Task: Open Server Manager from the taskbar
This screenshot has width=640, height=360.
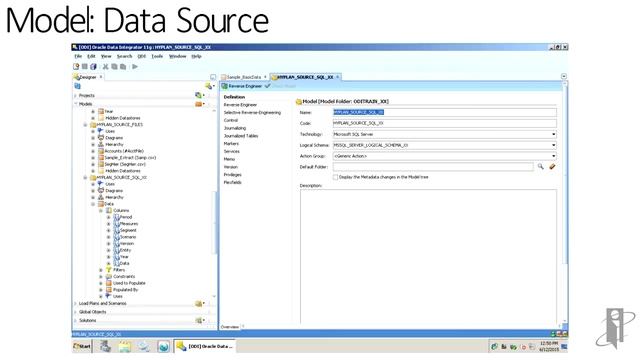Action: click(x=106, y=346)
